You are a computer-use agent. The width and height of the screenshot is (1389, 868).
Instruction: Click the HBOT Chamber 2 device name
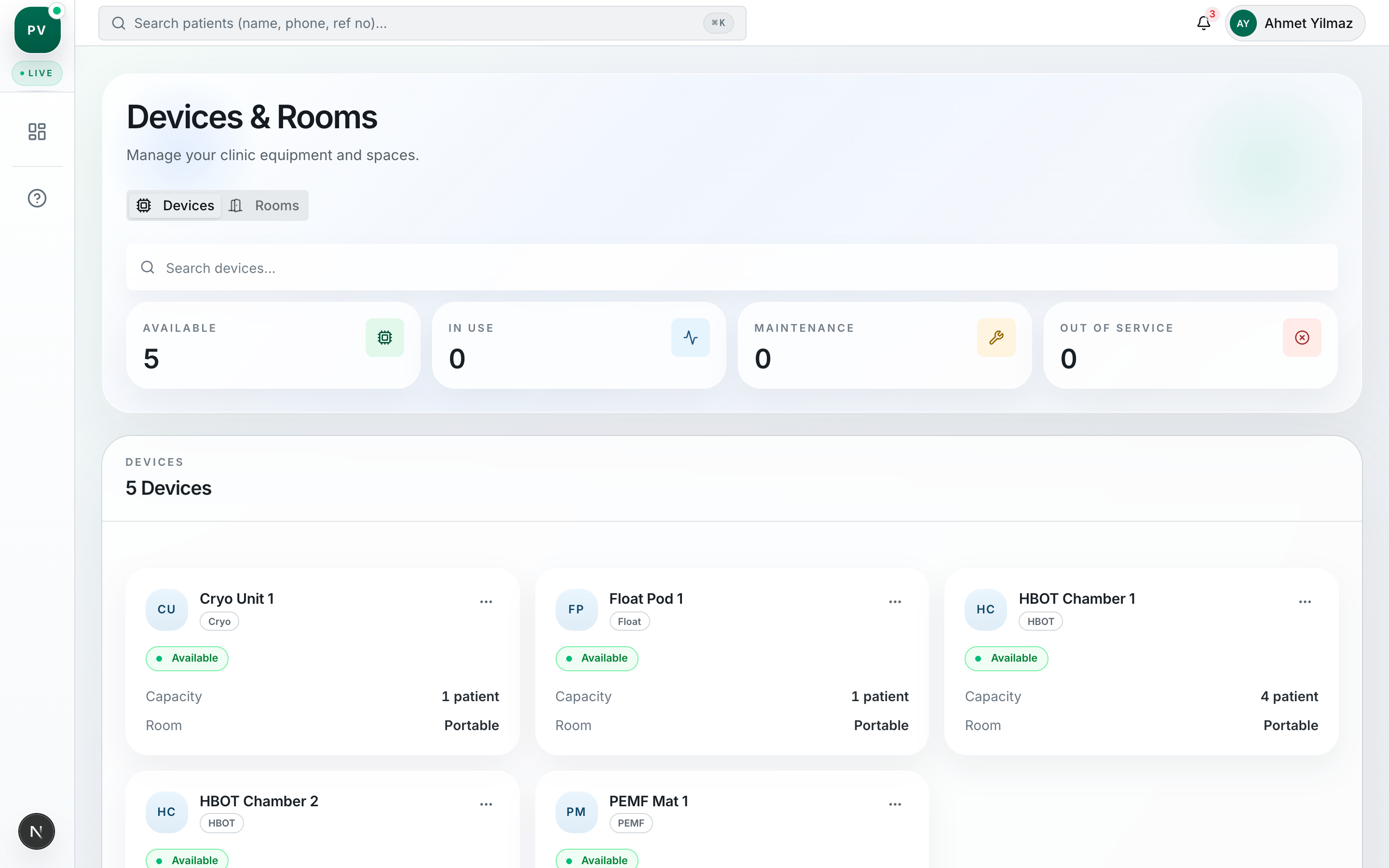coord(259,801)
